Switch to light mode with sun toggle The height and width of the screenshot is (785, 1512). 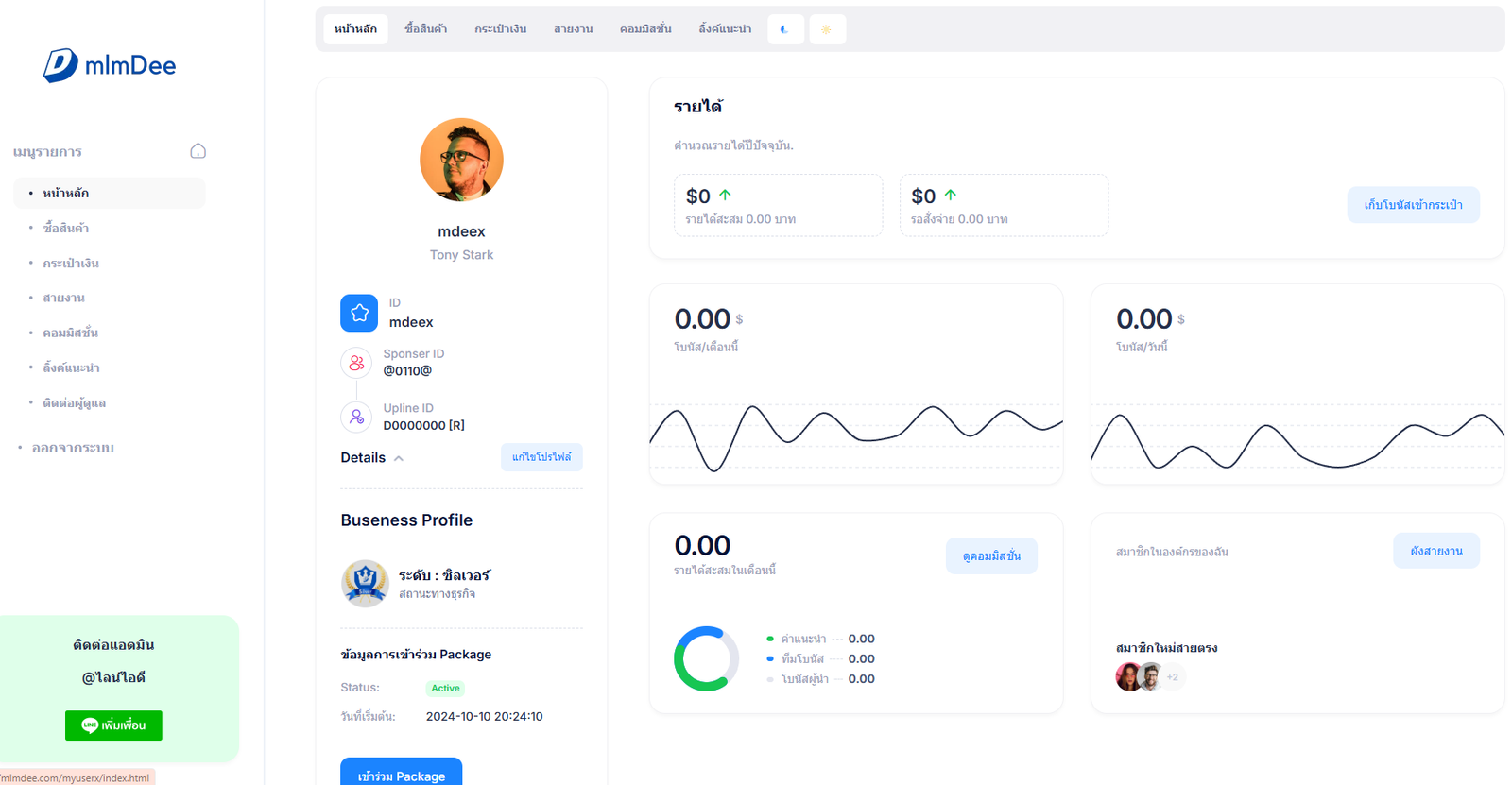(827, 29)
